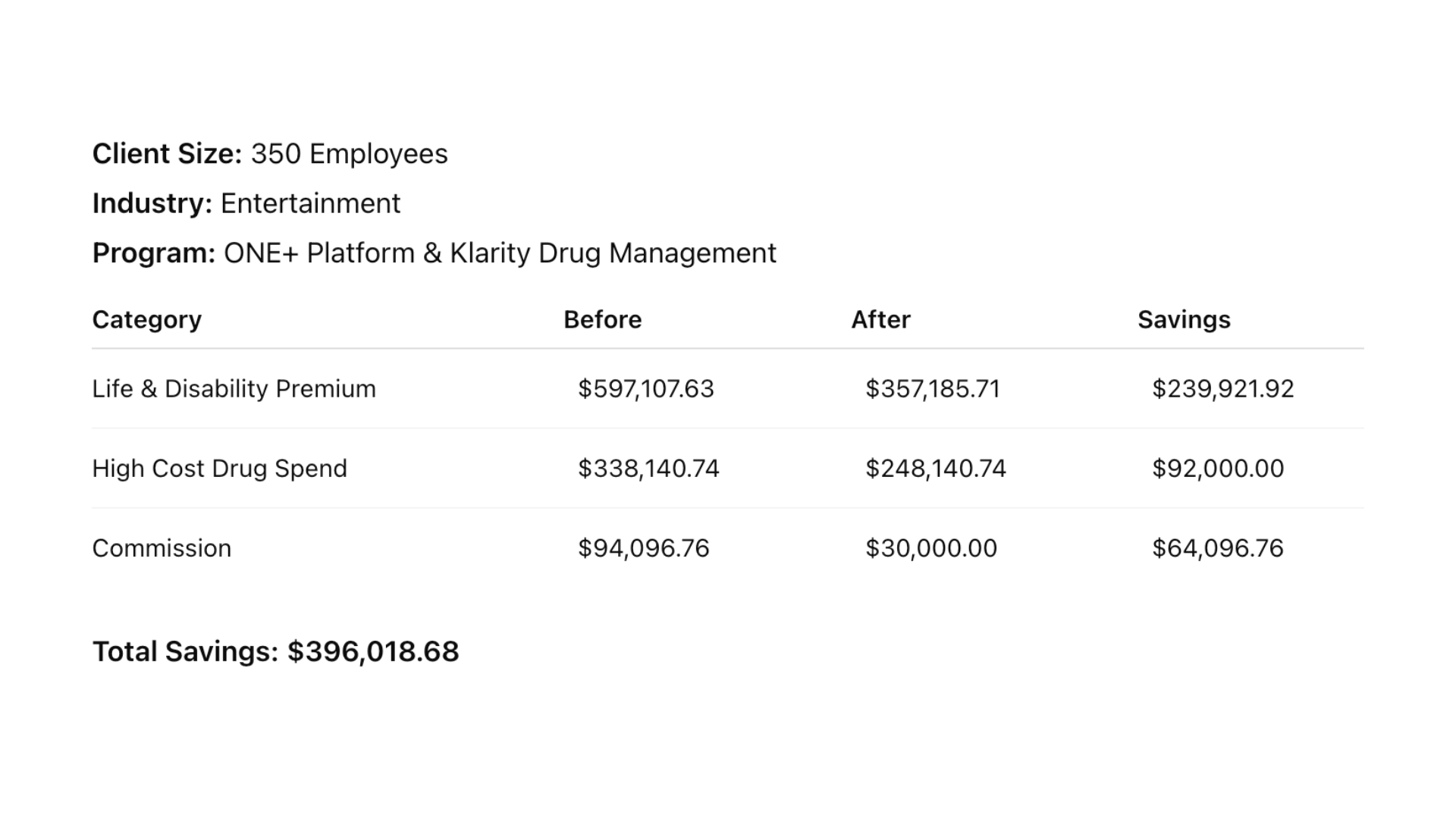Click the $357,185.71 After amount

tap(933, 389)
